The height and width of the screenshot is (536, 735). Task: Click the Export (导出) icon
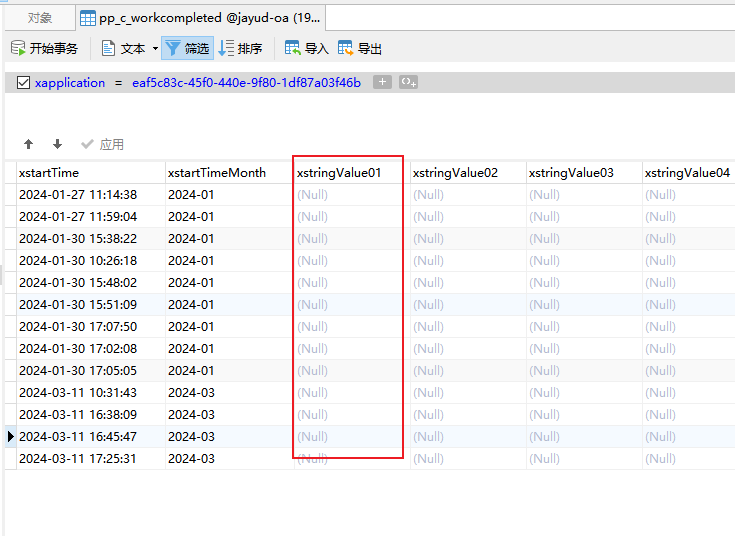click(x=346, y=48)
